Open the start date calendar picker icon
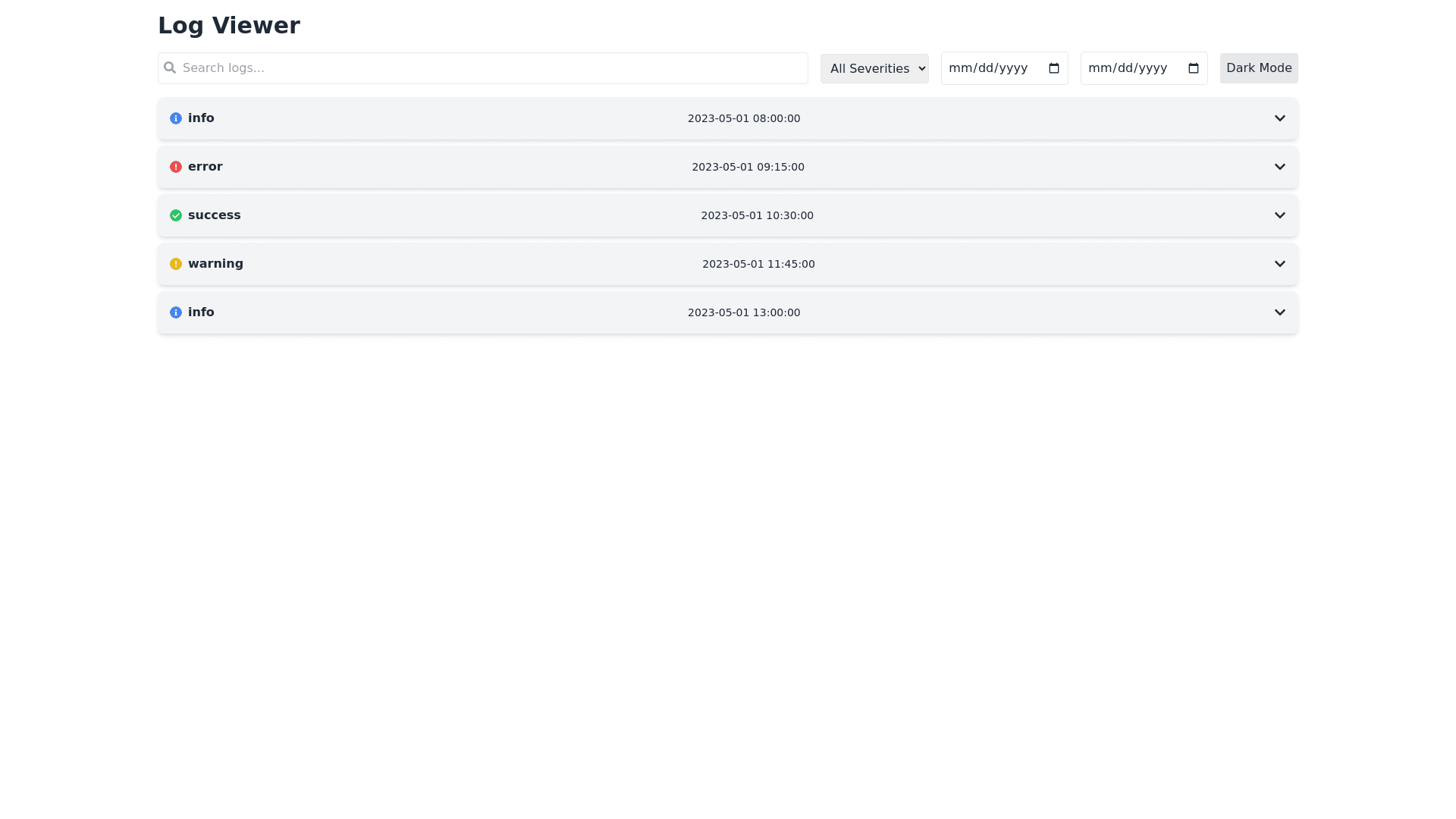This screenshot has height=819, width=1456. (x=1053, y=68)
